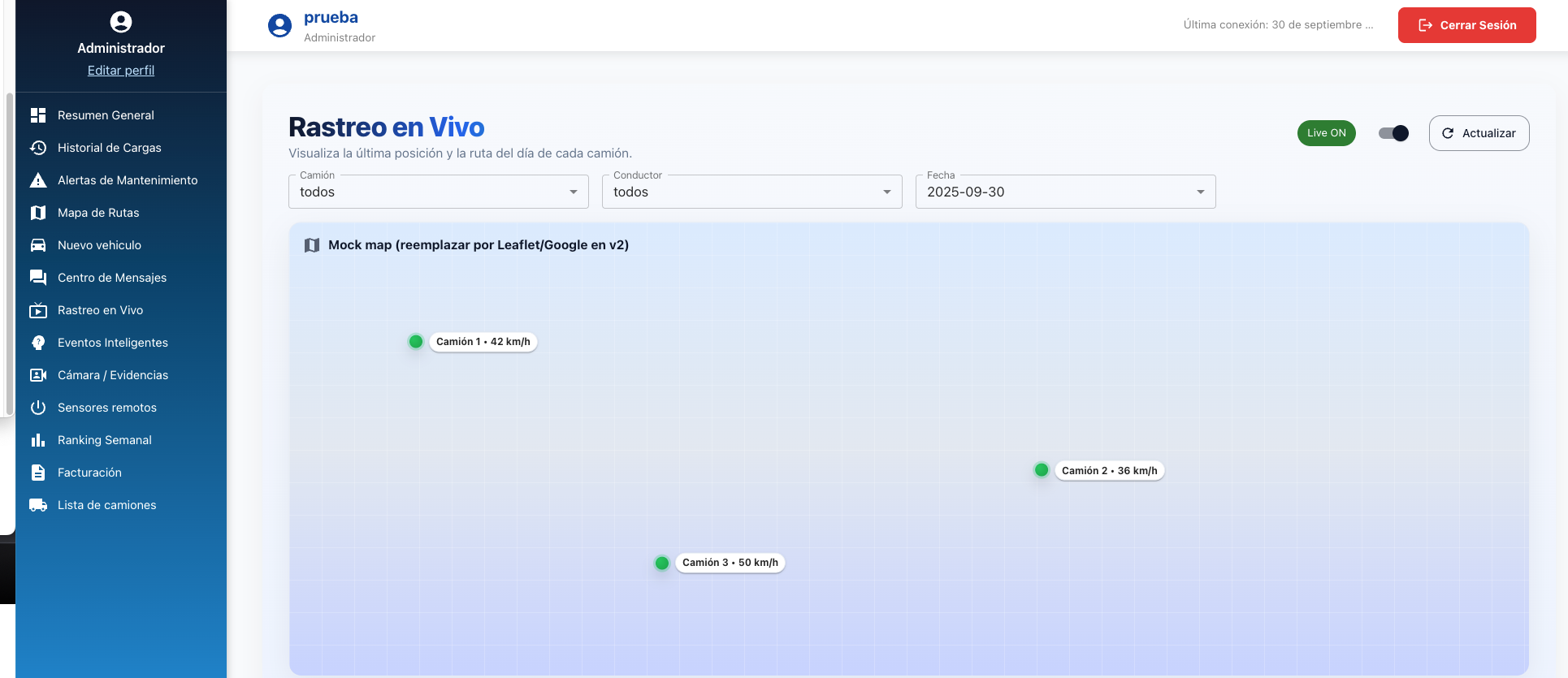
Task: Toggle the Live tracking switch off
Action: (1394, 133)
